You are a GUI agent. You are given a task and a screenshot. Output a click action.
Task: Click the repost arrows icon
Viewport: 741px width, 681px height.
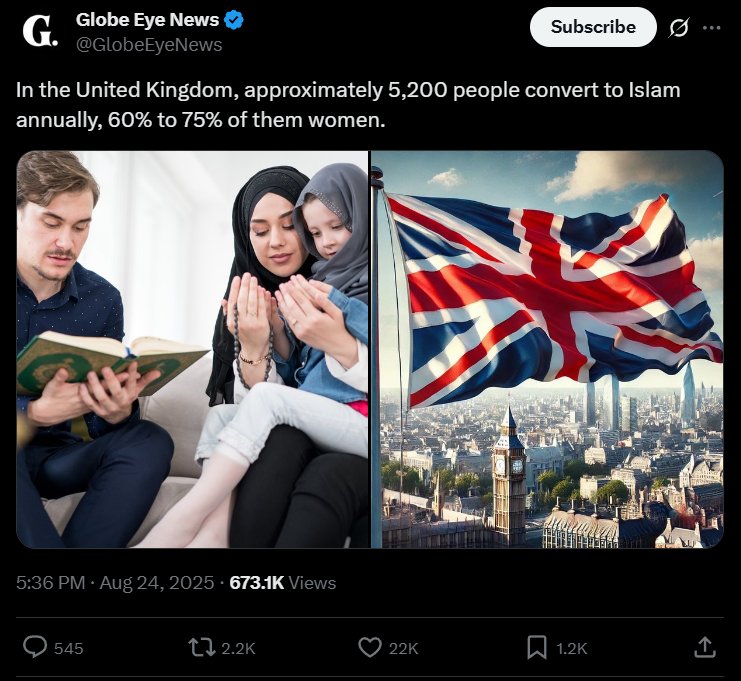point(202,647)
